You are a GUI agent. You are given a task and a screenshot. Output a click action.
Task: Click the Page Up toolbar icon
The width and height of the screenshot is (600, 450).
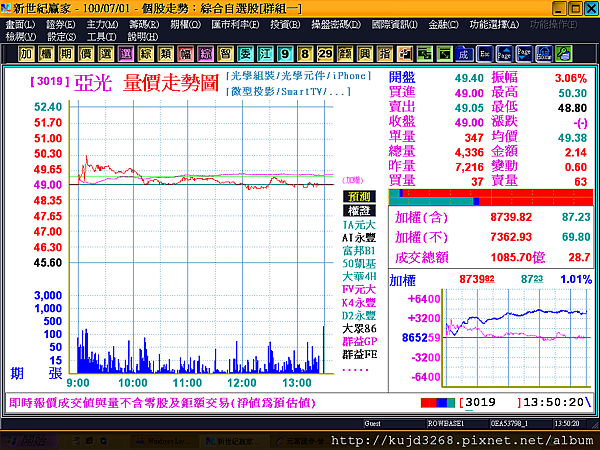(x=504, y=54)
